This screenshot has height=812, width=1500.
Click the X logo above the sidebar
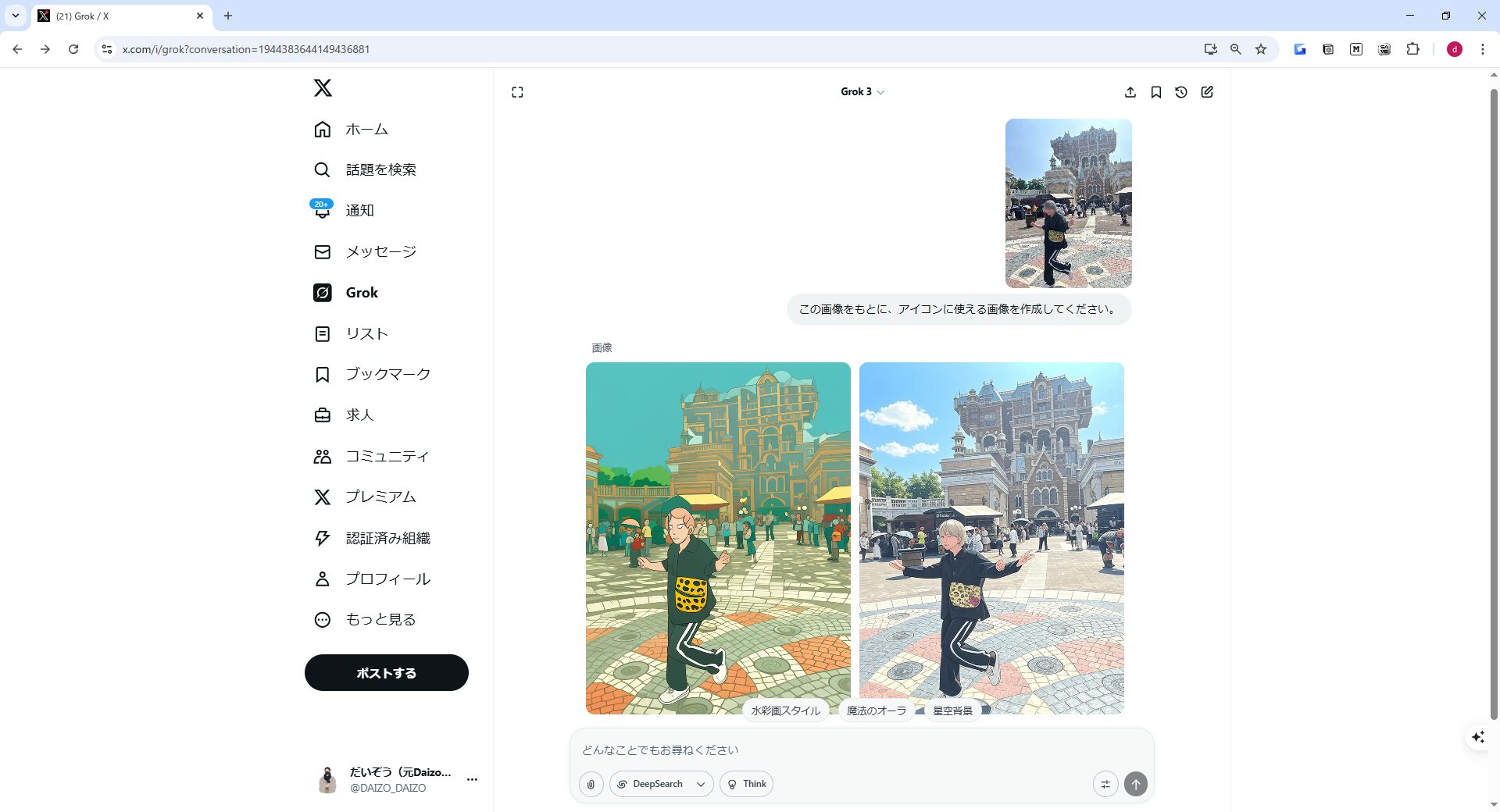pyautogui.click(x=323, y=87)
